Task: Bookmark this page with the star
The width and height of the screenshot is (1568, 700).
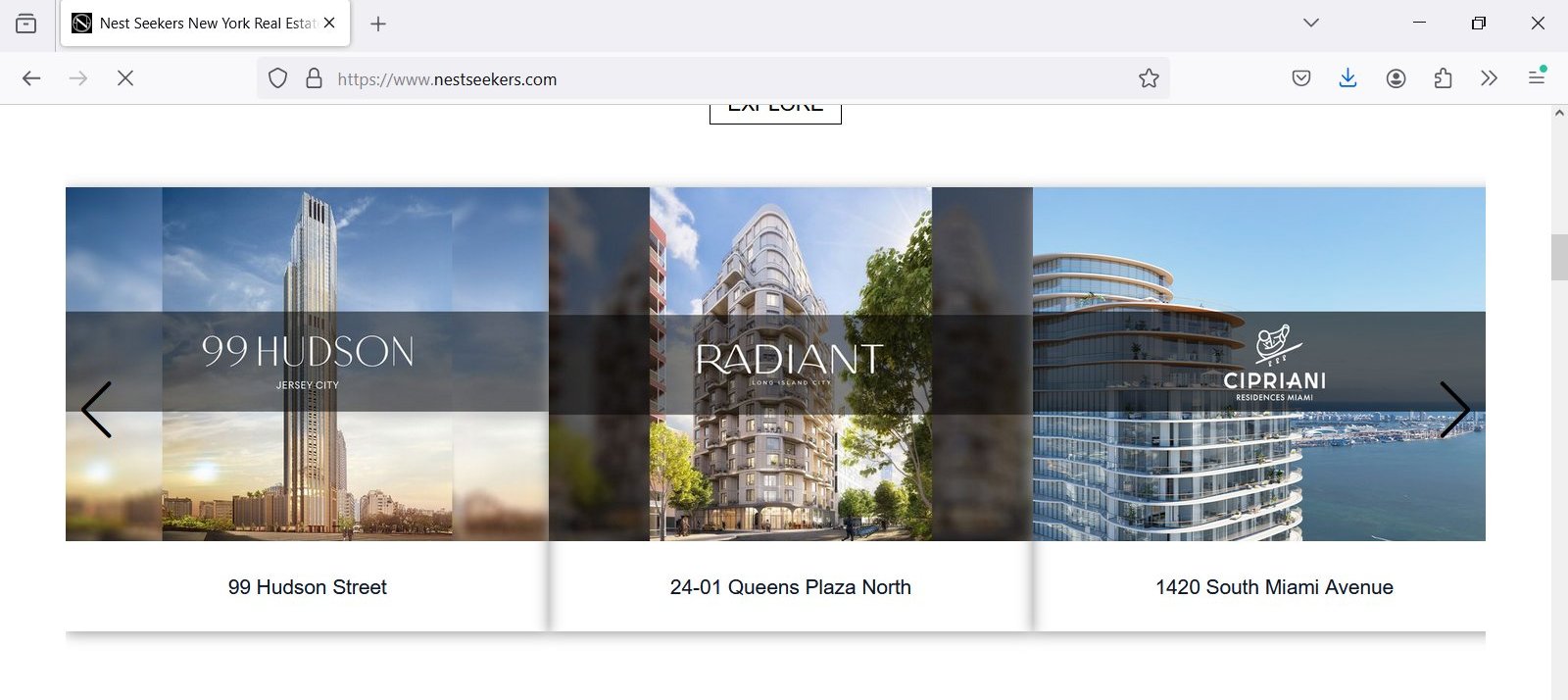Action: click(1149, 78)
